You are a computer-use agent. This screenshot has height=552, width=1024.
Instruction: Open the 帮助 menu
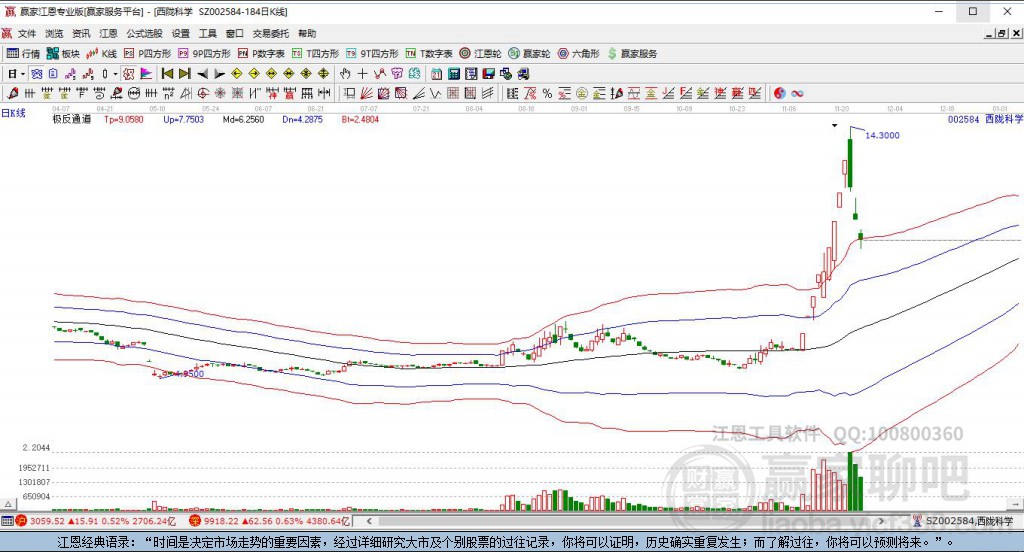[x=307, y=33]
